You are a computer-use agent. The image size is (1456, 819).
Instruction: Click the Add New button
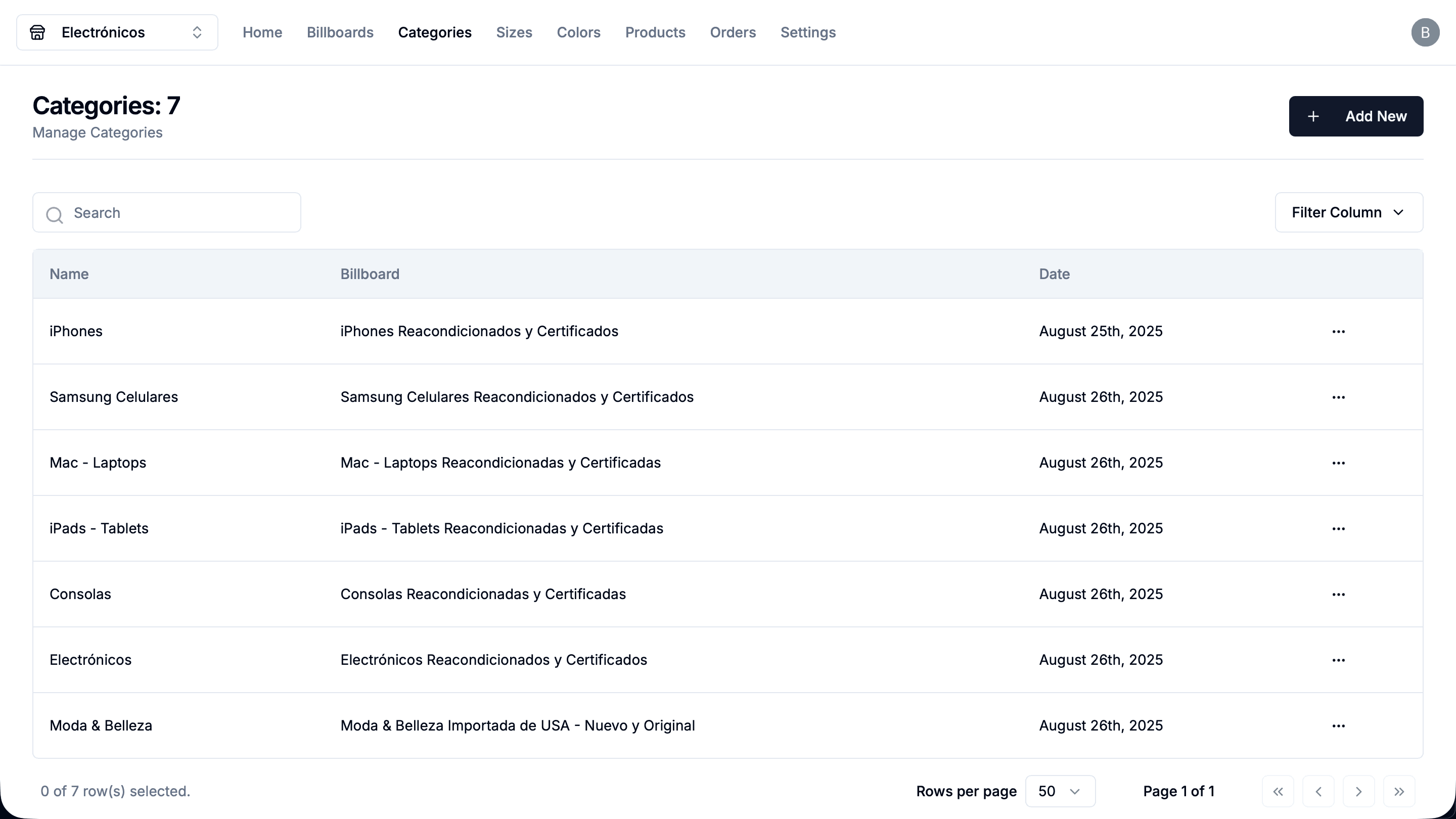pyautogui.click(x=1355, y=116)
